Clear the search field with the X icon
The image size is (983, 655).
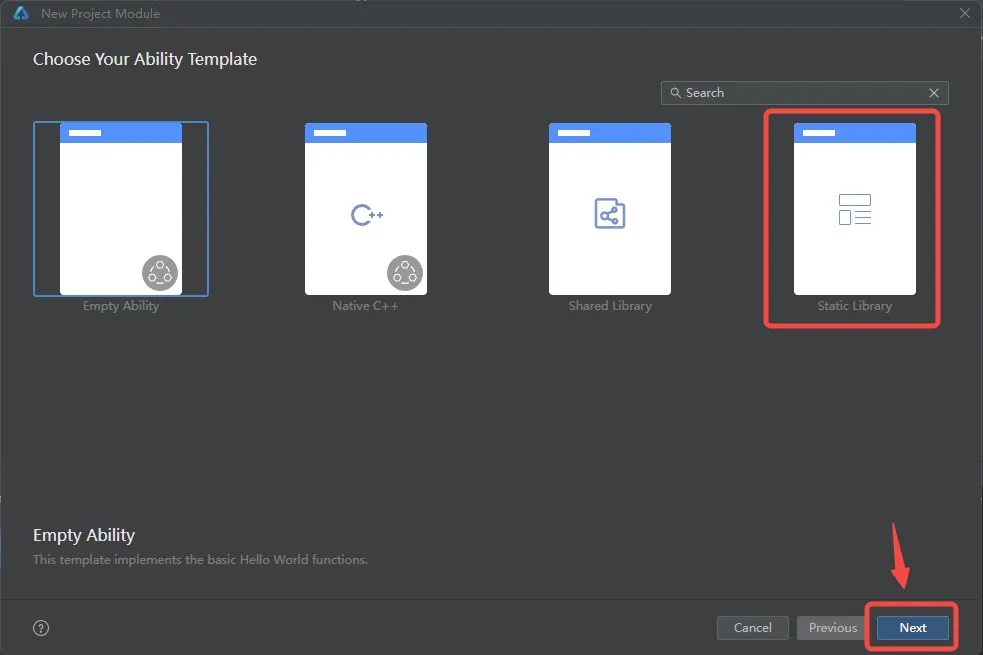click(934, 93)
